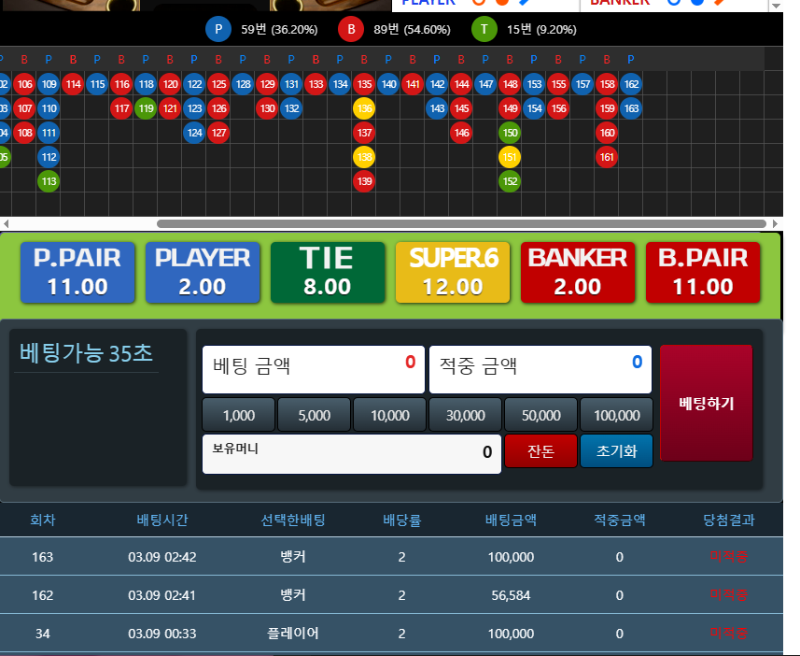
Task: Click the red roadmap bead 146
Action: coord(461,133)
